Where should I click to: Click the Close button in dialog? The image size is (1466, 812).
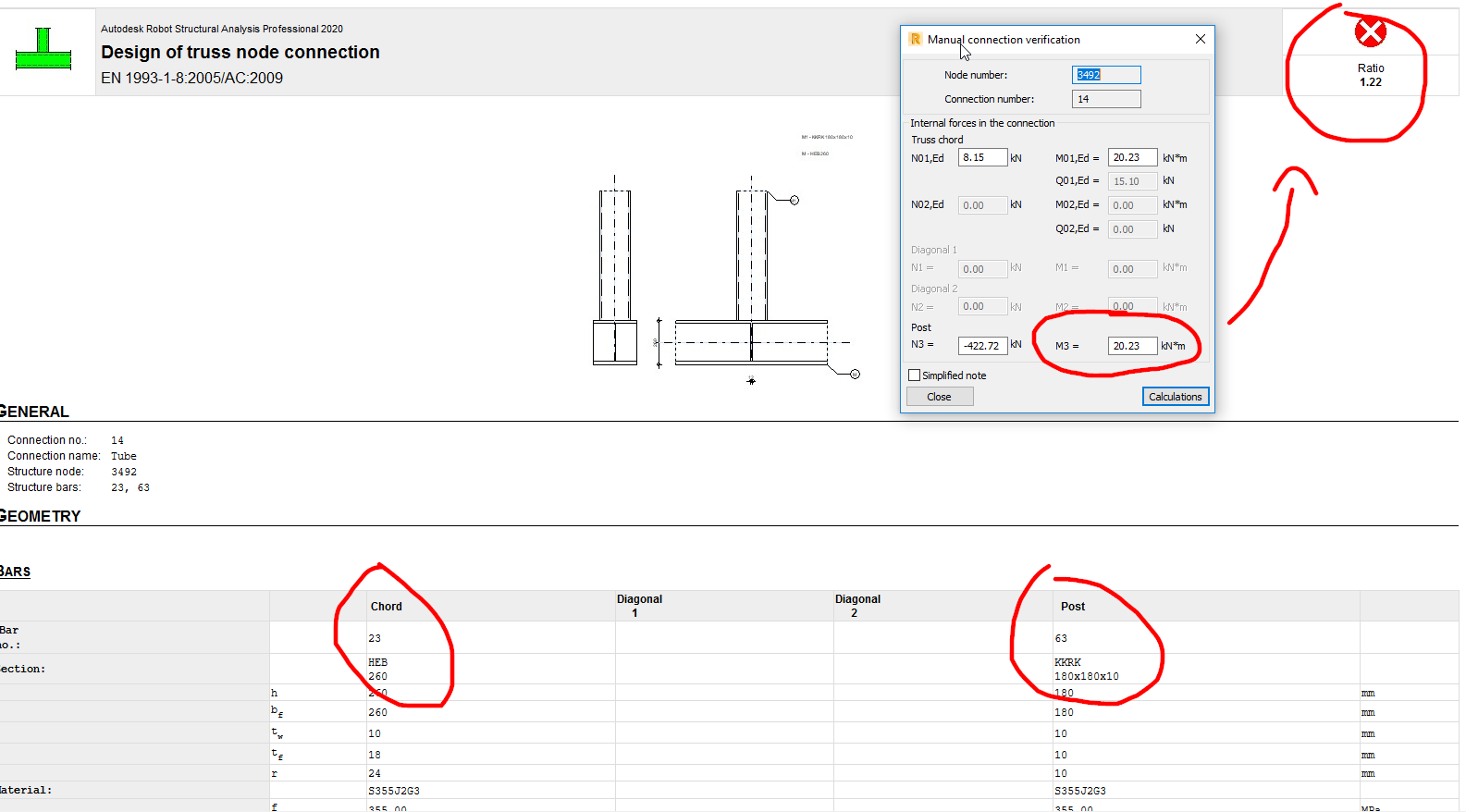pyautogui.click(x=939, y=397)
